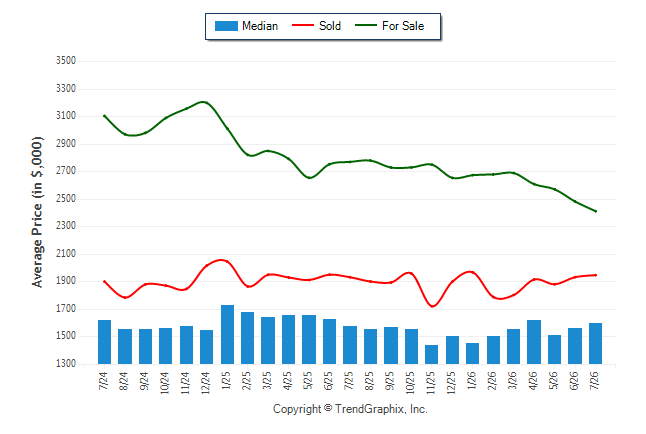Toggle the Median legend label

pyautogui.click(x=260, y=26)
